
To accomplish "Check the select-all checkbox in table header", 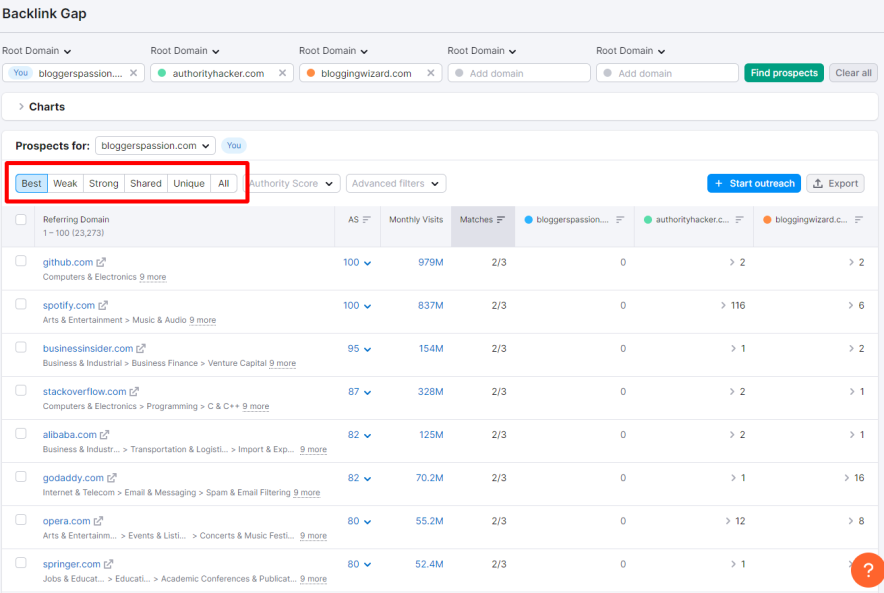I will [x=21, y=220].
